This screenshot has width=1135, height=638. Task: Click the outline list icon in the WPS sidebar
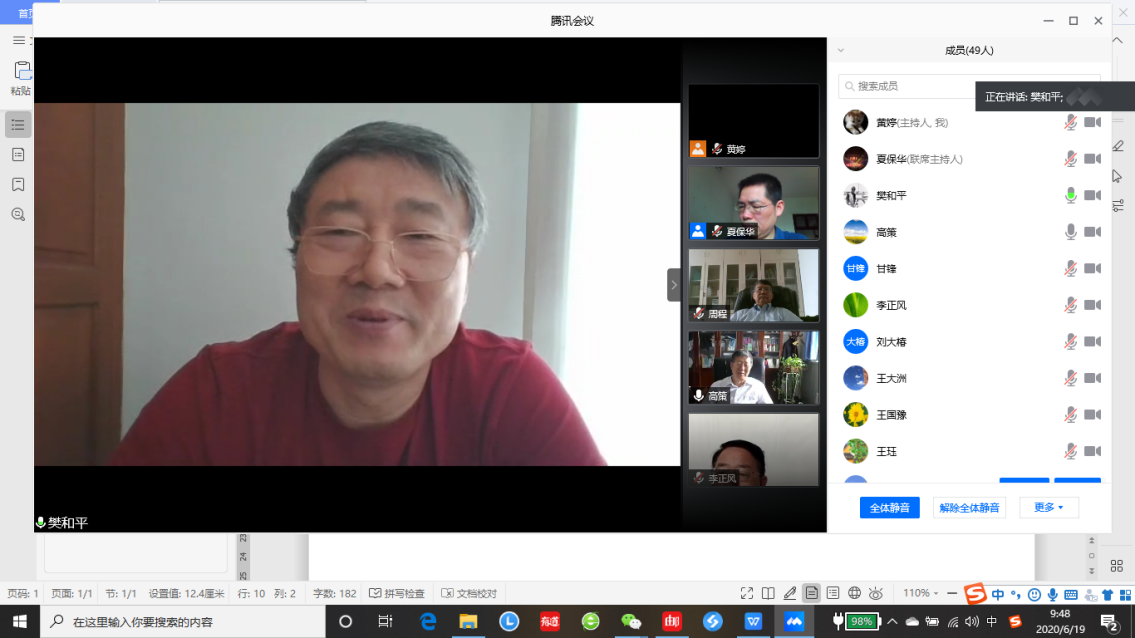(x=18, y=125)
